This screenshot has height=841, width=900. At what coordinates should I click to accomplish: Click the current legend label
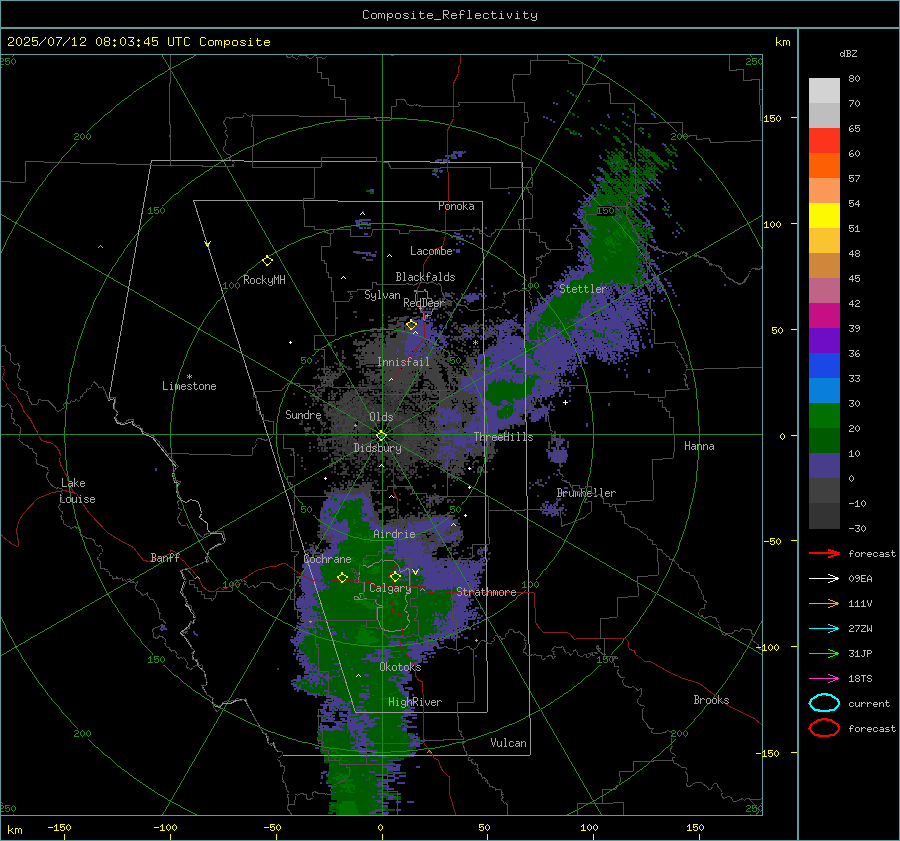tap(869, 704)
